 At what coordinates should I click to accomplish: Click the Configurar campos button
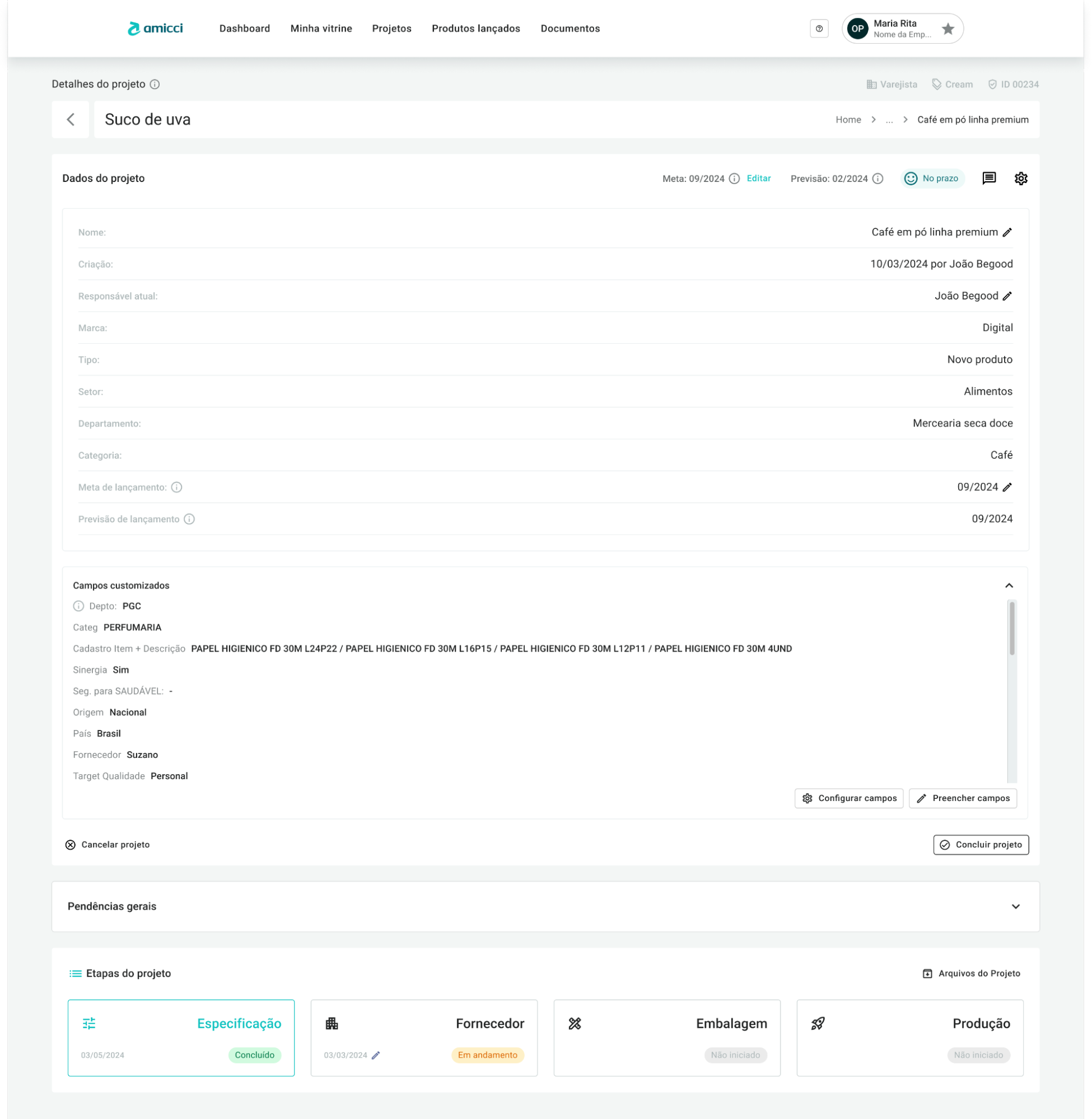tap(849, 798)
